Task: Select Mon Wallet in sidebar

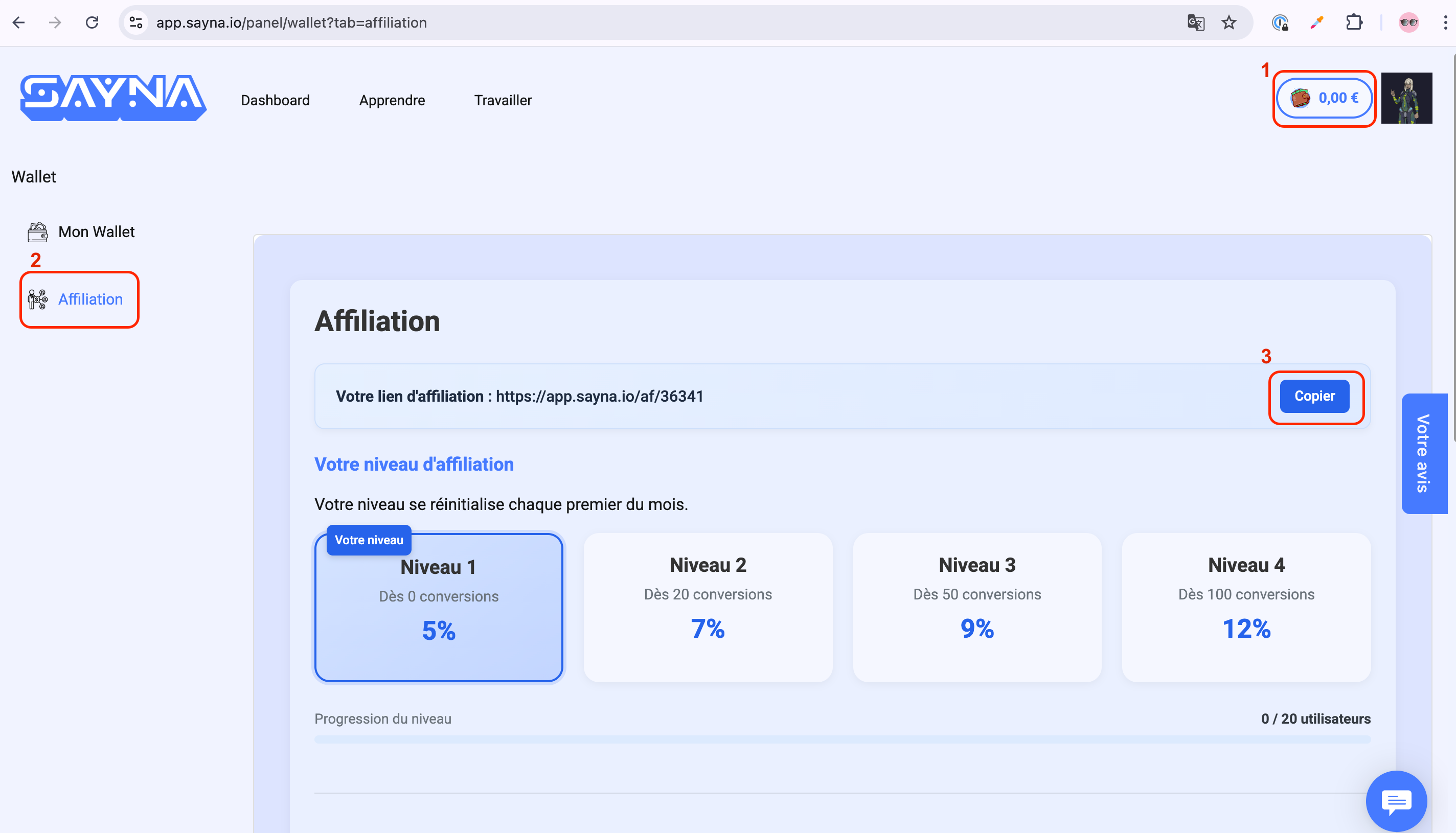Action: pyautogui.click(x=96, y=232)
